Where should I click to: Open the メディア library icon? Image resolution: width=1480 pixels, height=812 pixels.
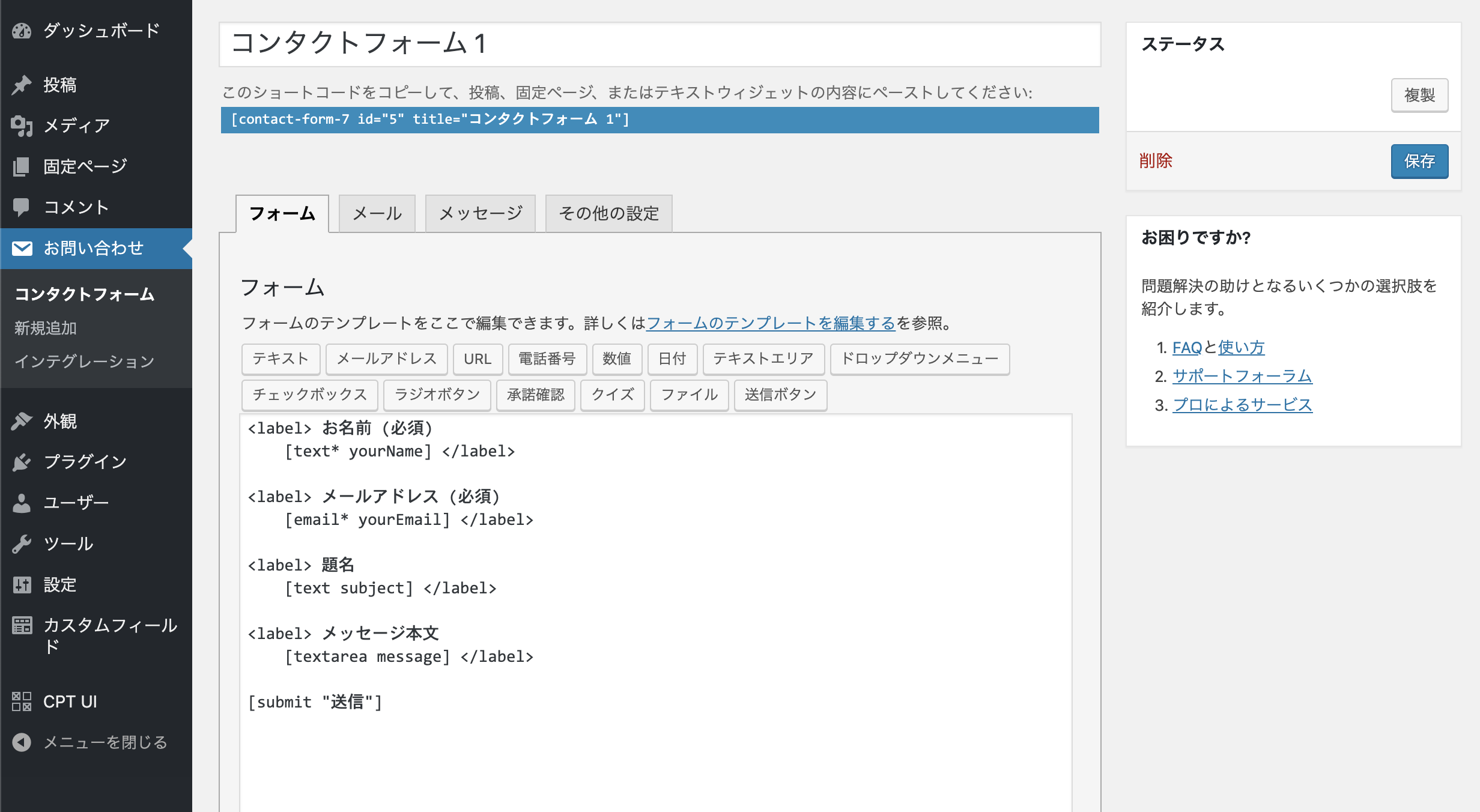point(22,125)
